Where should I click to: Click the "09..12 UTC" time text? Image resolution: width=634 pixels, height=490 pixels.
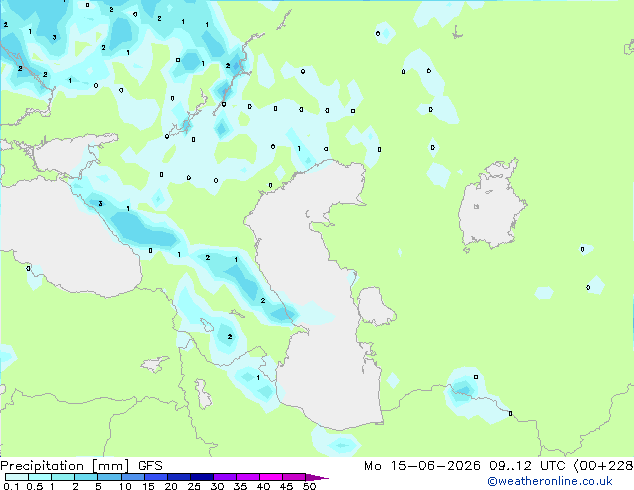pyautogui.click(x=527, y=466)
